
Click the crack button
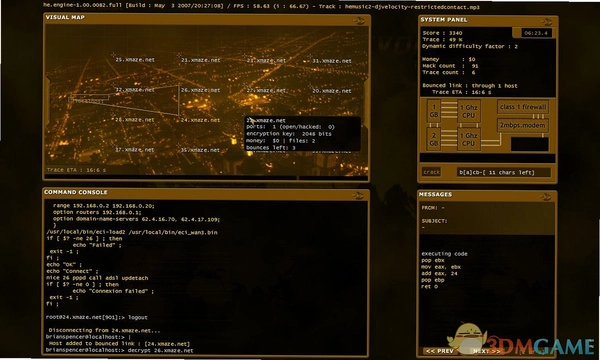coord(432,172)
